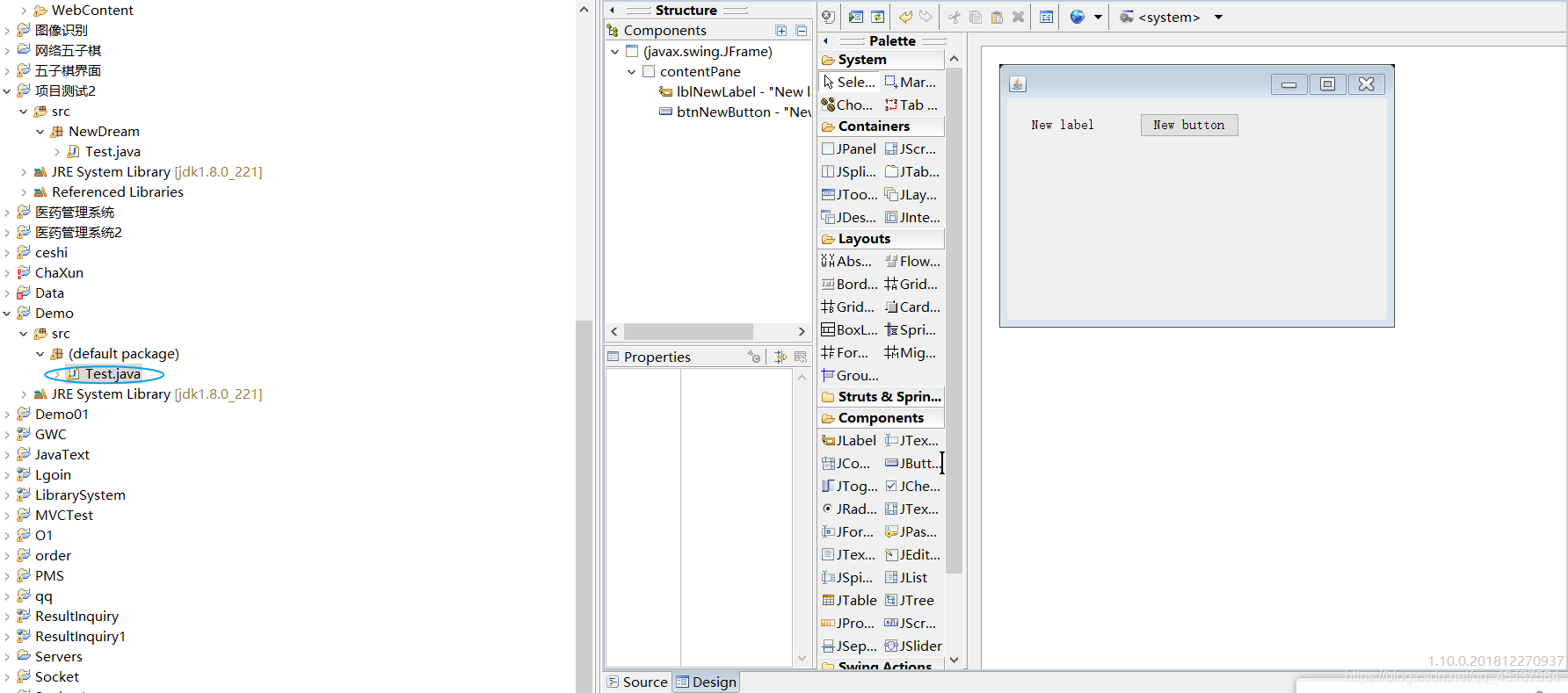Click the Undo arrow in designer toolbar
Viewport: 1568px width, 693px height.
click(x=905, y=17)
